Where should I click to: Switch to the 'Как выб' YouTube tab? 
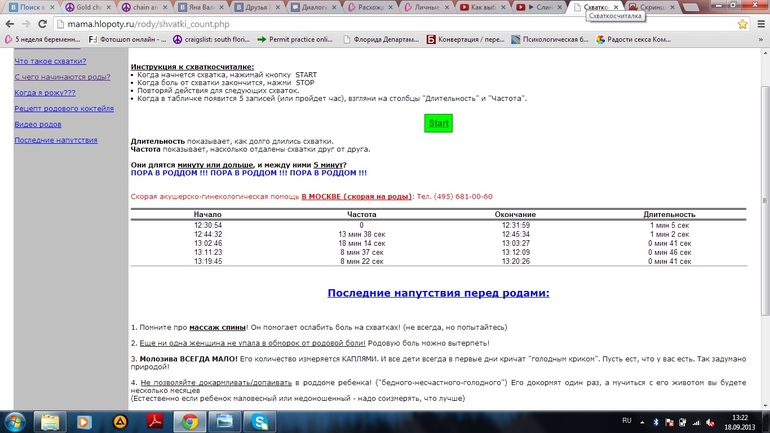483,7
